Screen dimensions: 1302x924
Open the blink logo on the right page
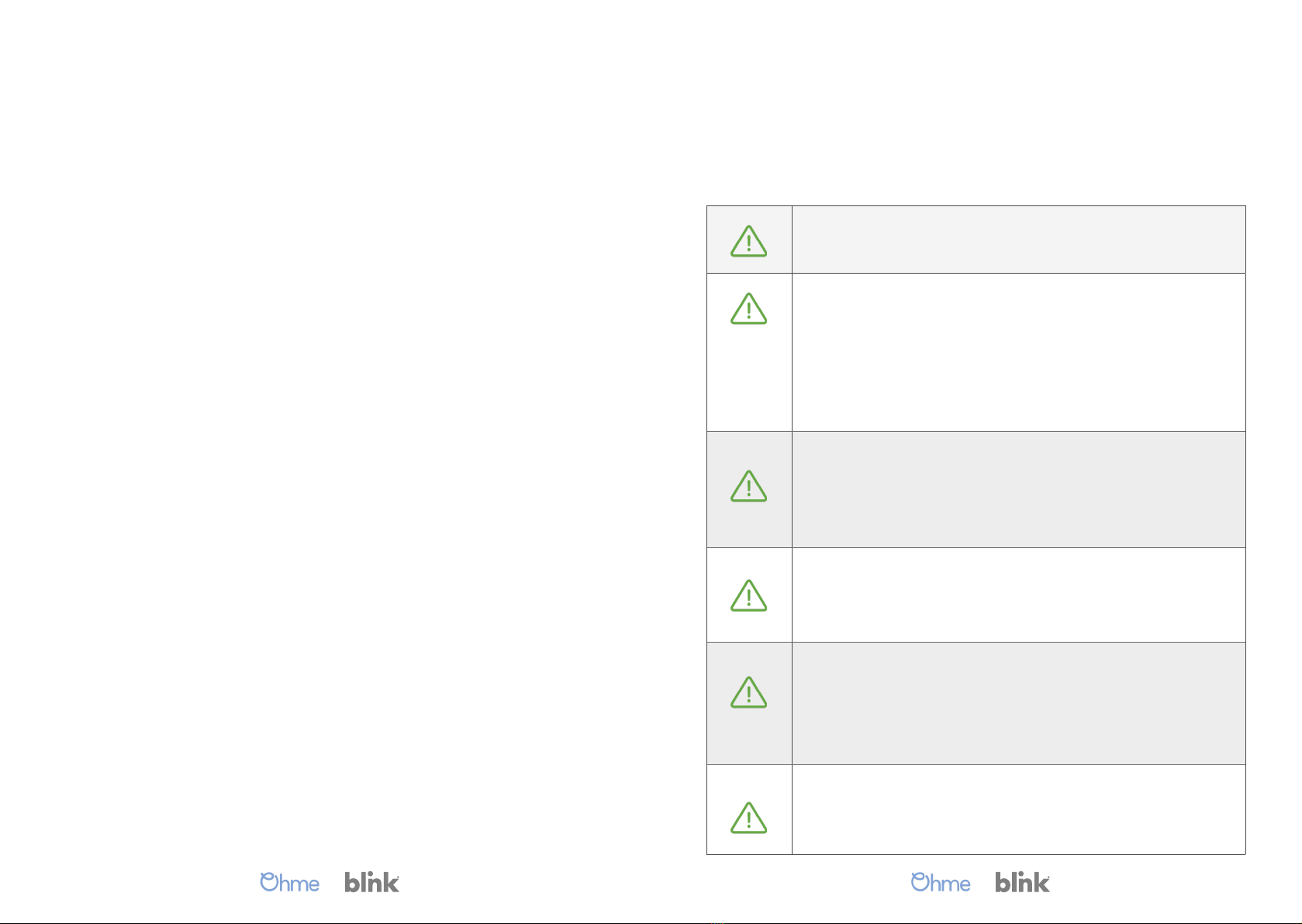[1023, 882]
